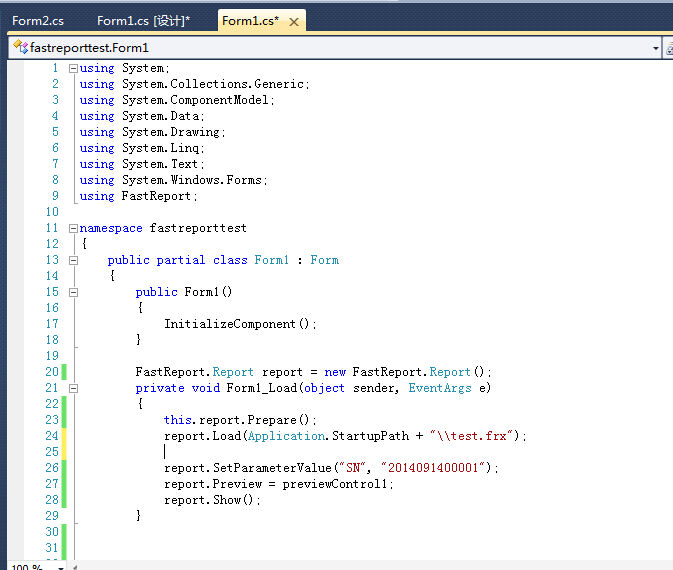This screenshot has width=673, height=570.
Task: Open the fastreporttest.Form1 class dropdown
Action: tap(655, 48)
